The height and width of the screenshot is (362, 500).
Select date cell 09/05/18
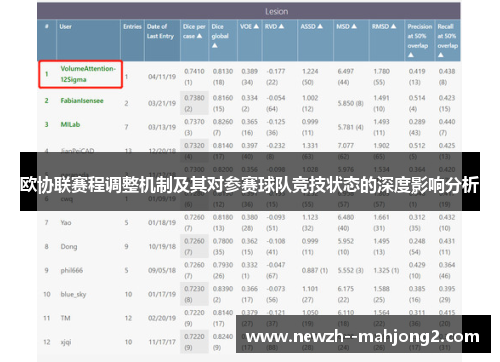162,270
